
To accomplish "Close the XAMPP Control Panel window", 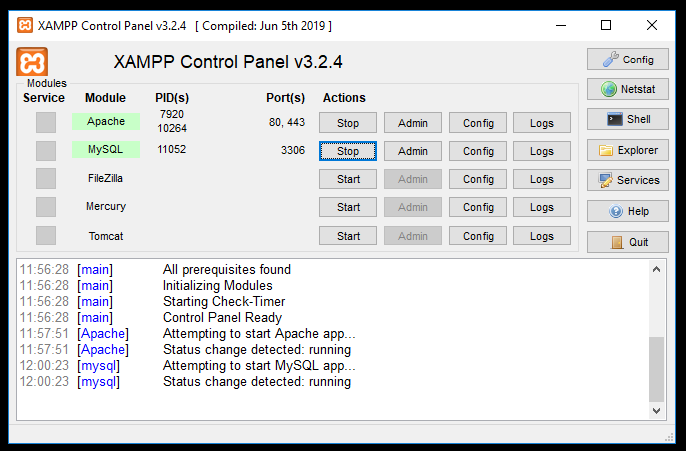I will (652, 25).
